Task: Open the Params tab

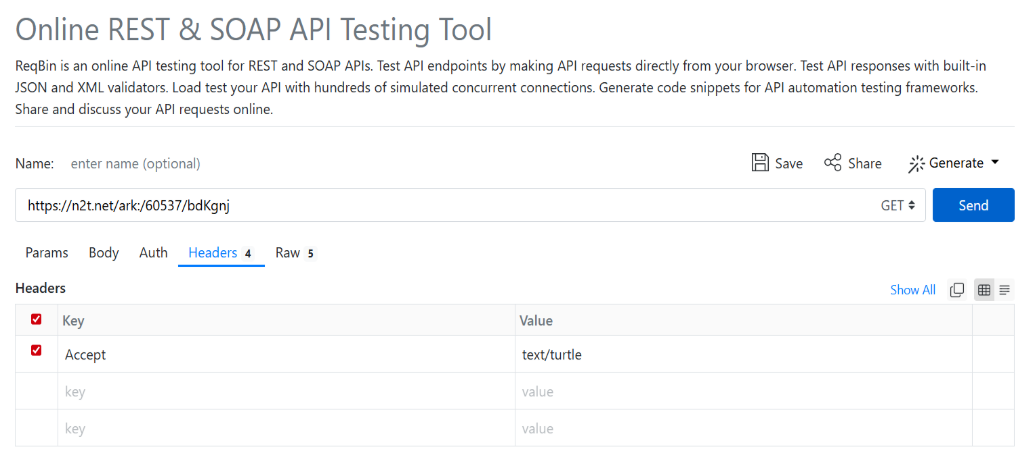Action: (x=47, y=253)
